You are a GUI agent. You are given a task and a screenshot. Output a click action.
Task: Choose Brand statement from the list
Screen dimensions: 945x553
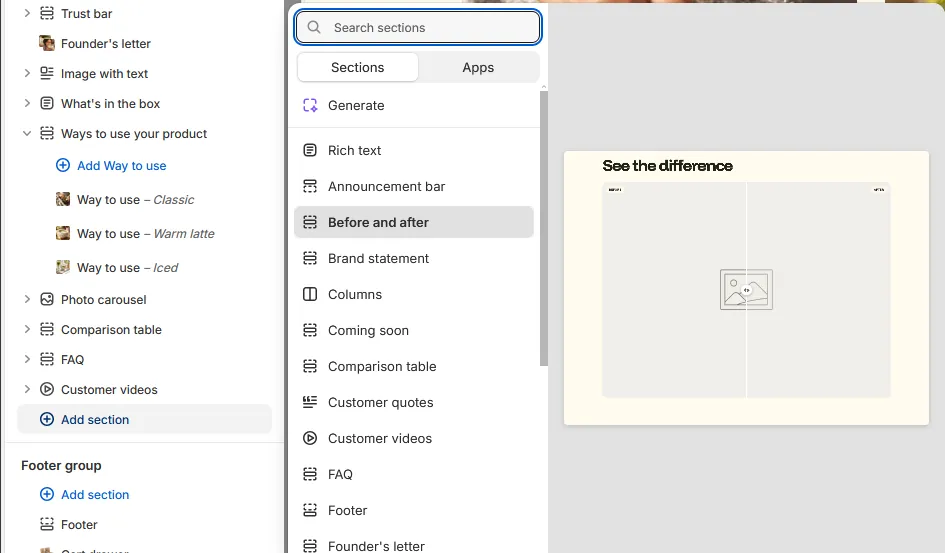(x=414, y=258)
